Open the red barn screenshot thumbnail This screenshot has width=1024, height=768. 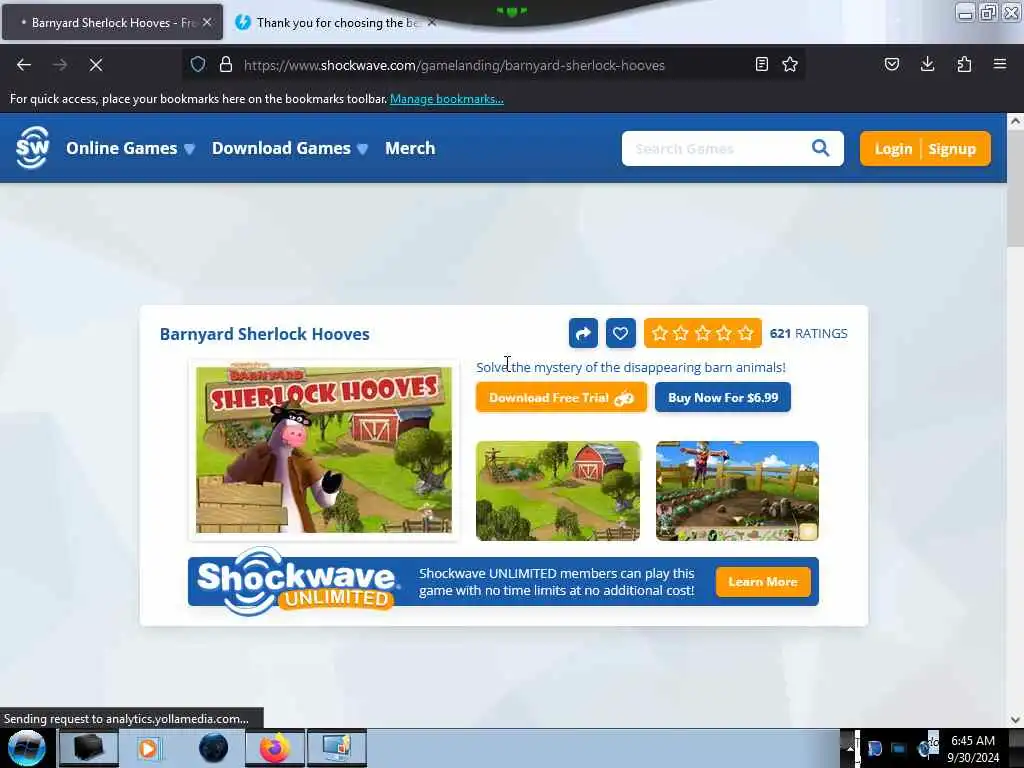[558, 491]
